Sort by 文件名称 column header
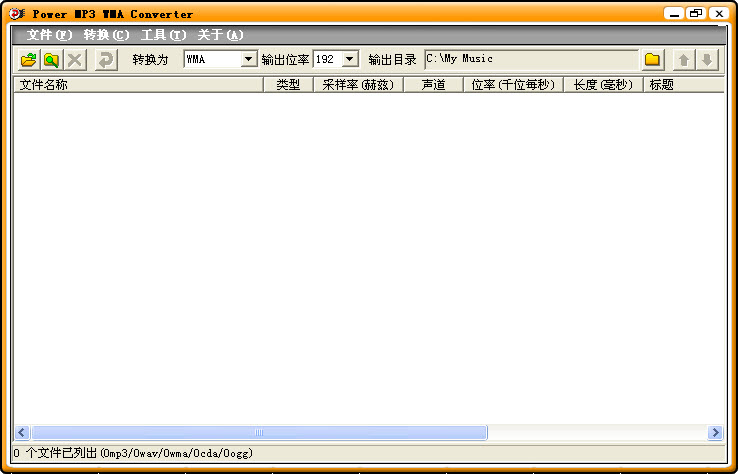The width and height of the screenshot is (738, 474). pyautogui.click(x=138, y=85)
